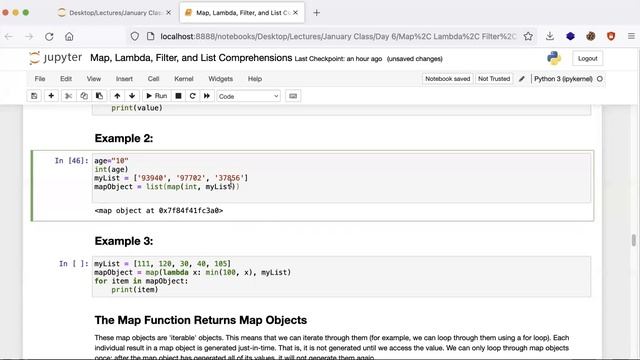Click the Python logo icon
Image resolution: width=640 pixels, height=360 pixels.
tap(554, 58)
